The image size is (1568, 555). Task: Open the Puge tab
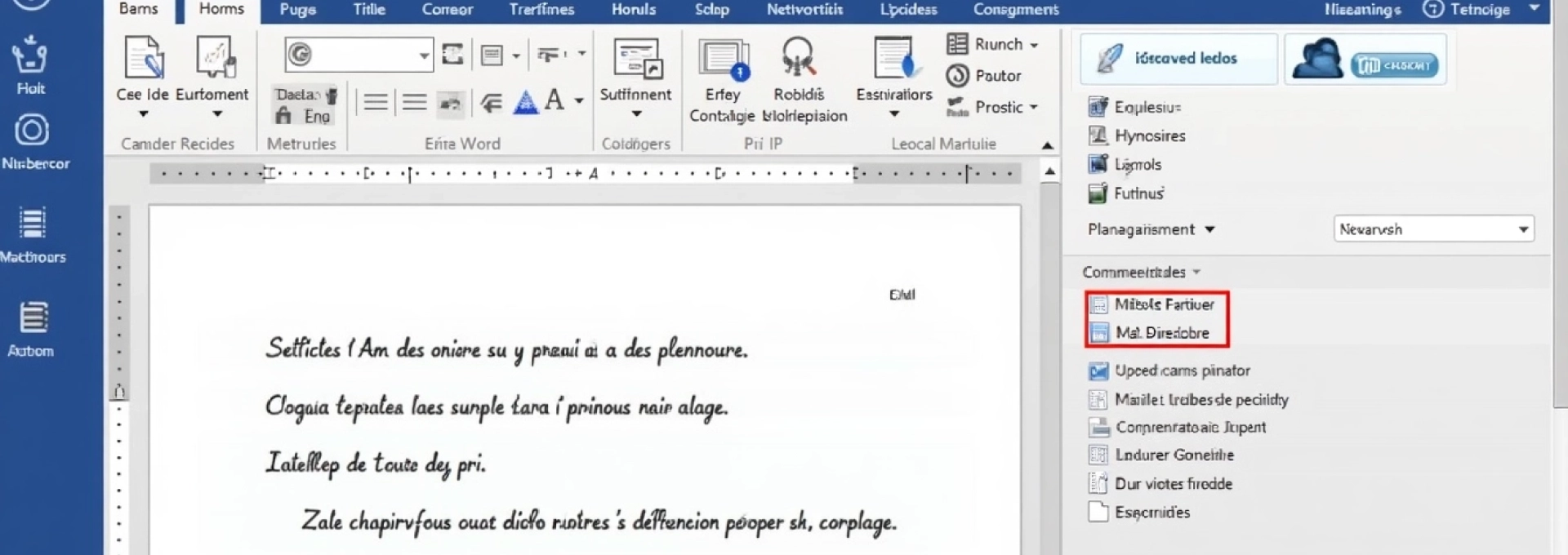[298, 10]
